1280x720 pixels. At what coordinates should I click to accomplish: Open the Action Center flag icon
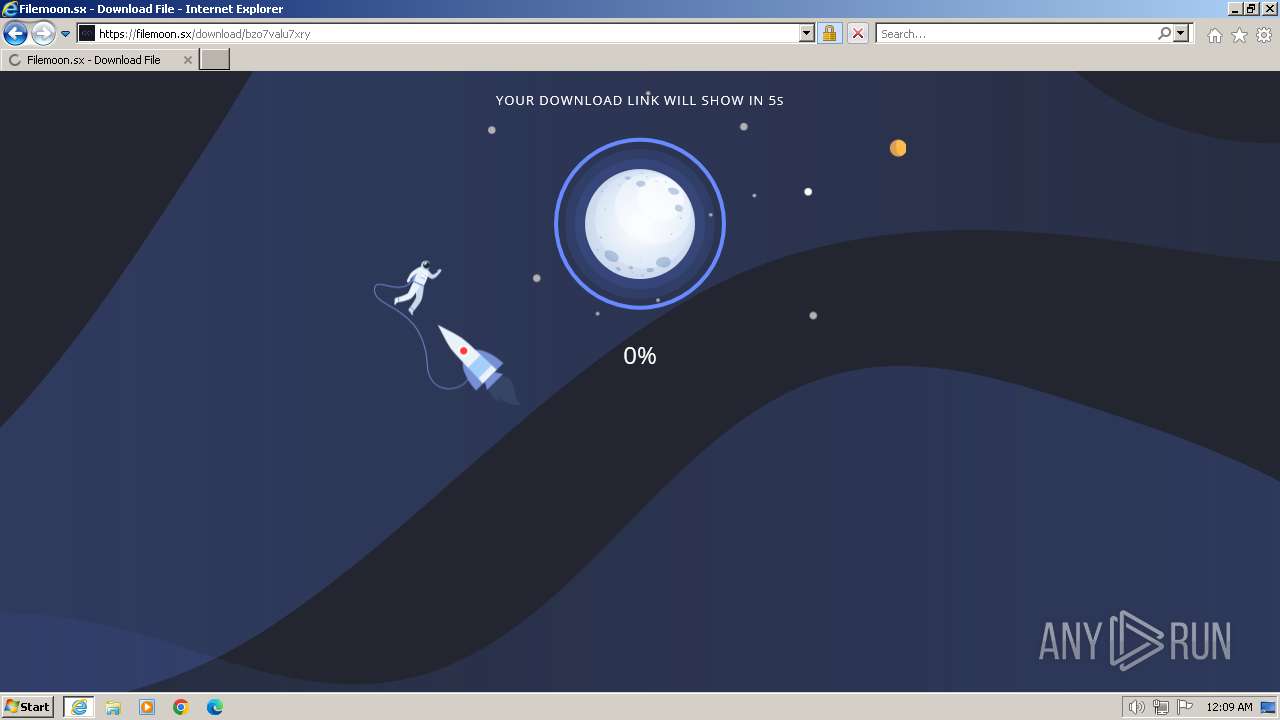(1185, 707)
